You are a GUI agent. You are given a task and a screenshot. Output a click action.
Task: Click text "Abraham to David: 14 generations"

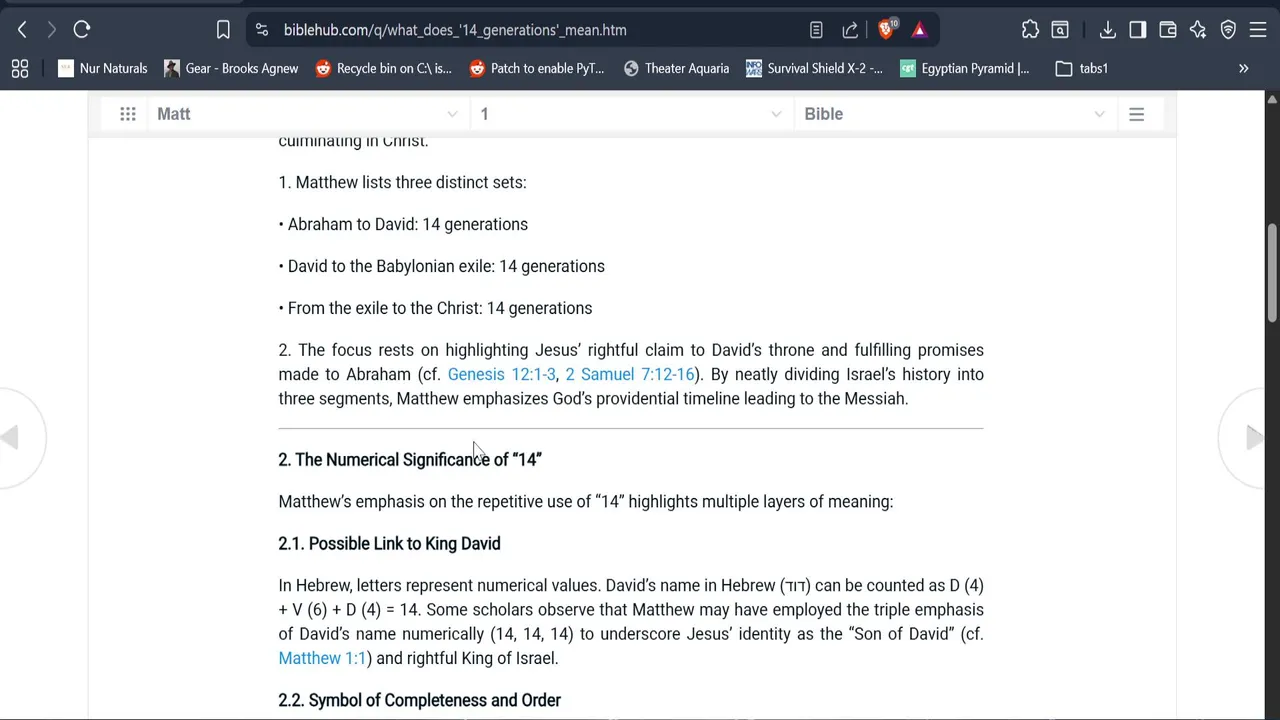(408, 224)
